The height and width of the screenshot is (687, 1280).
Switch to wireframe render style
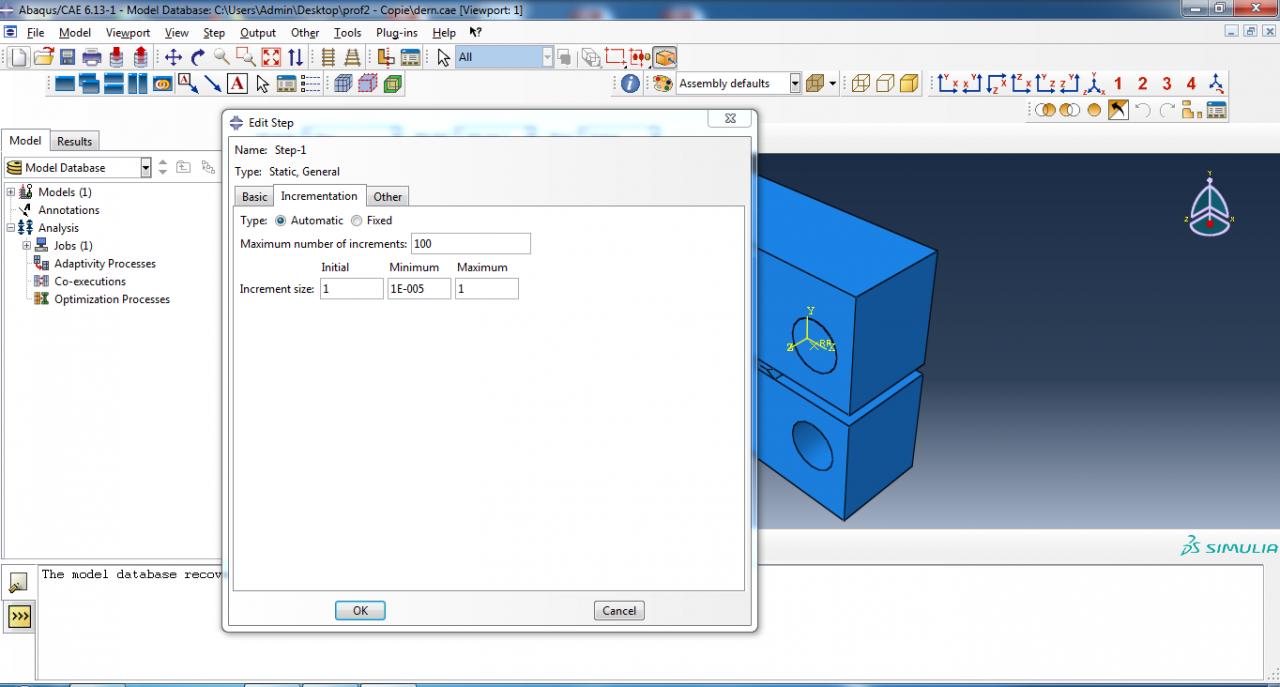click(861, 84)
